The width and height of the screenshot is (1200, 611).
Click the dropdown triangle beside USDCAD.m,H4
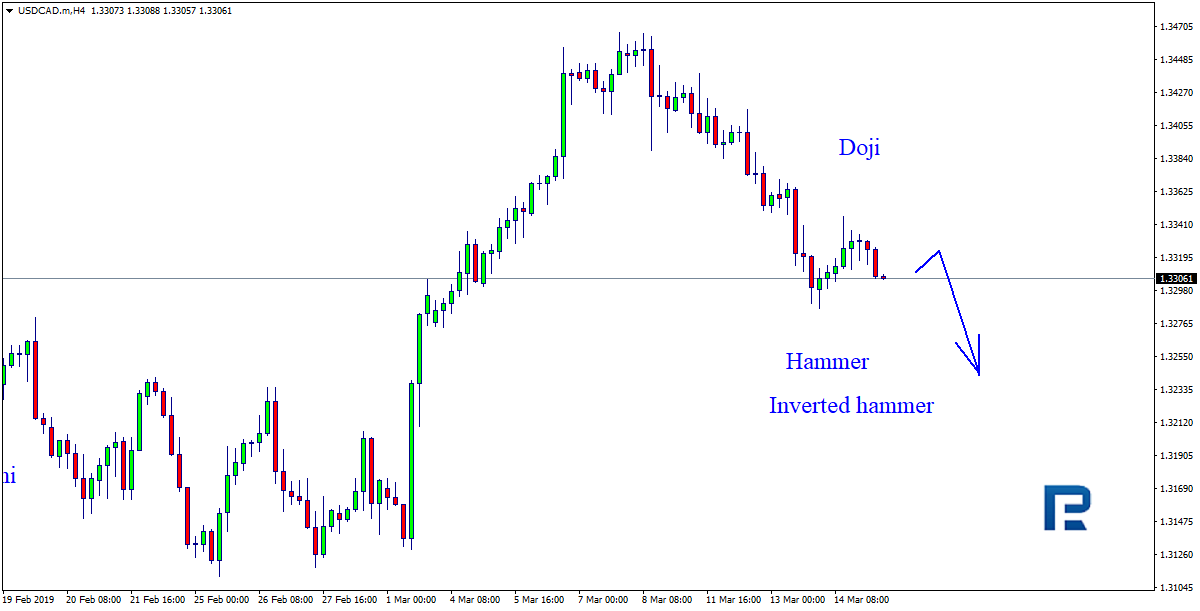pos(9,10)
